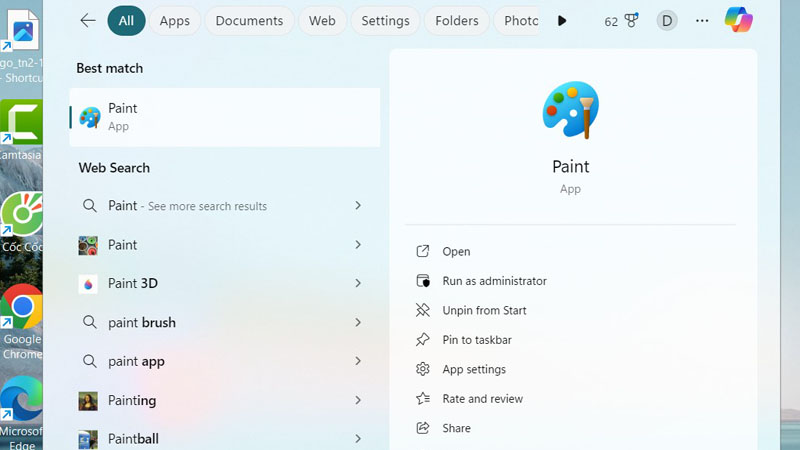
Task: Switch to the Photos filter tab
Action: point(517,20)
